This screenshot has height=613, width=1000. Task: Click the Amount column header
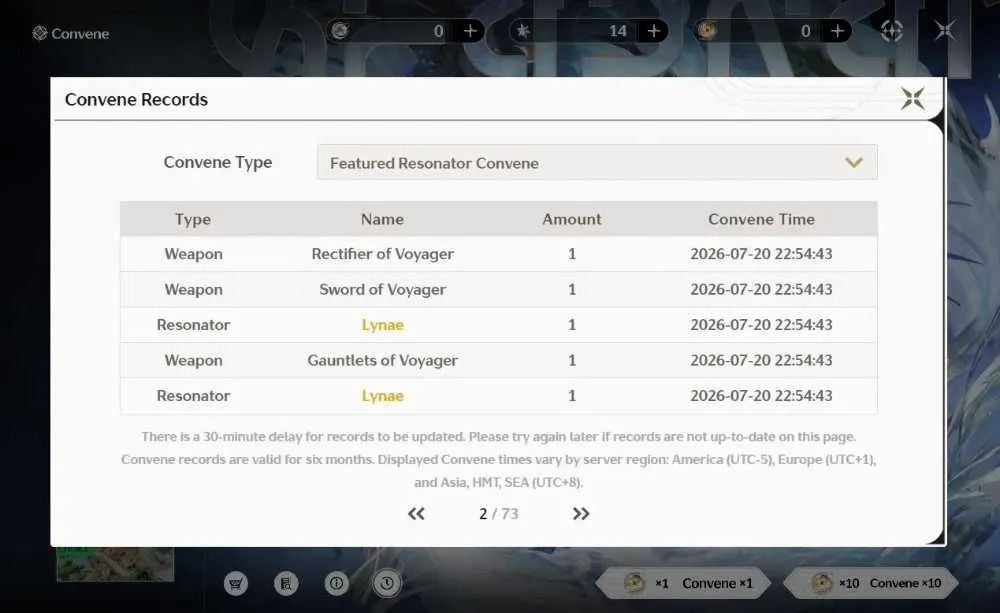pyautogui.click(x=571, y=219)
